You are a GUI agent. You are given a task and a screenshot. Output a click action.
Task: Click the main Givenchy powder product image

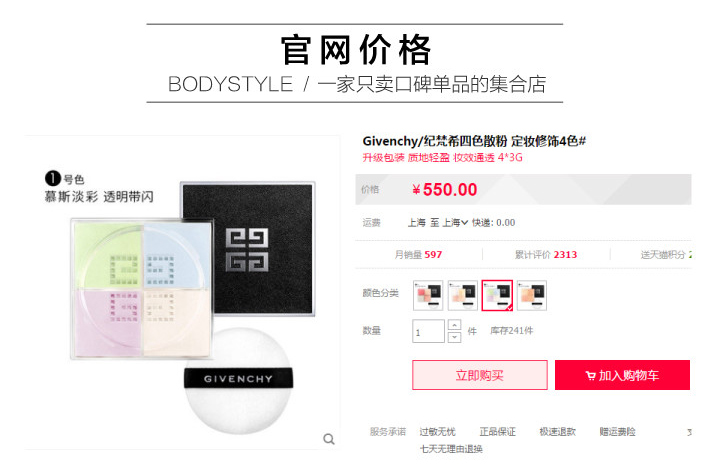tap(182, 293)
